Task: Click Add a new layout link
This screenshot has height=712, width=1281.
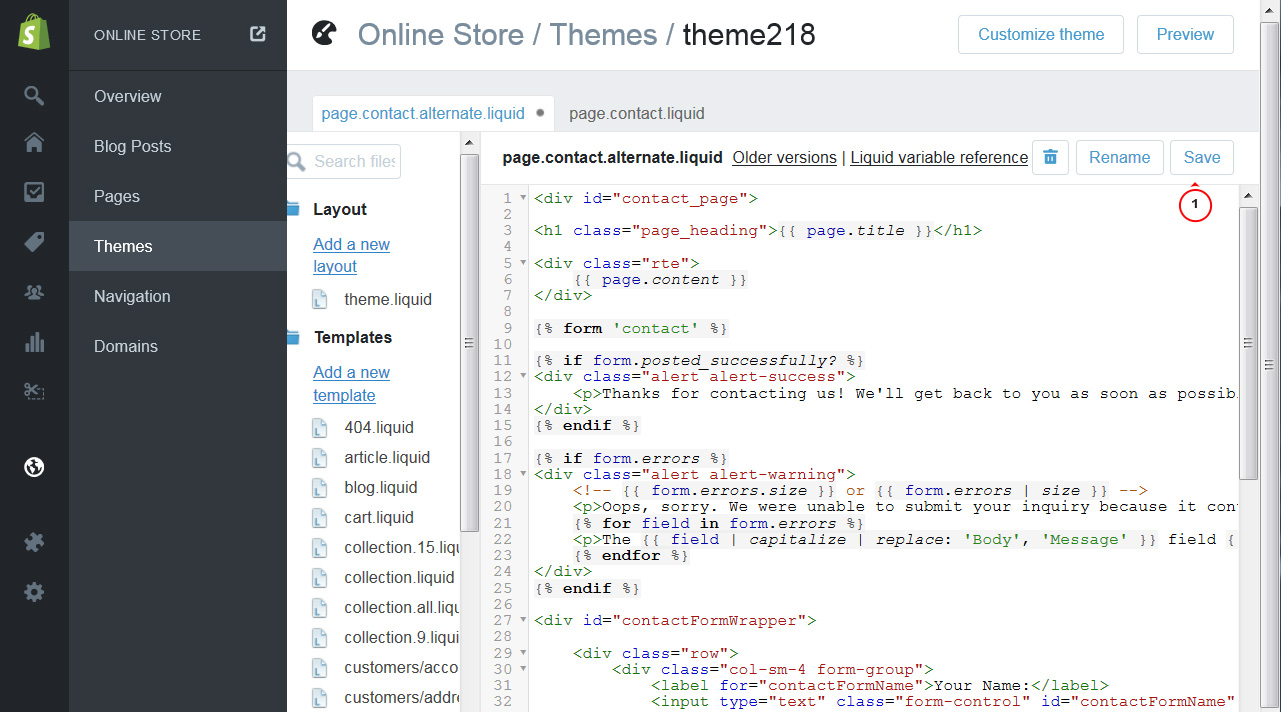Action: tap(351, 255)
